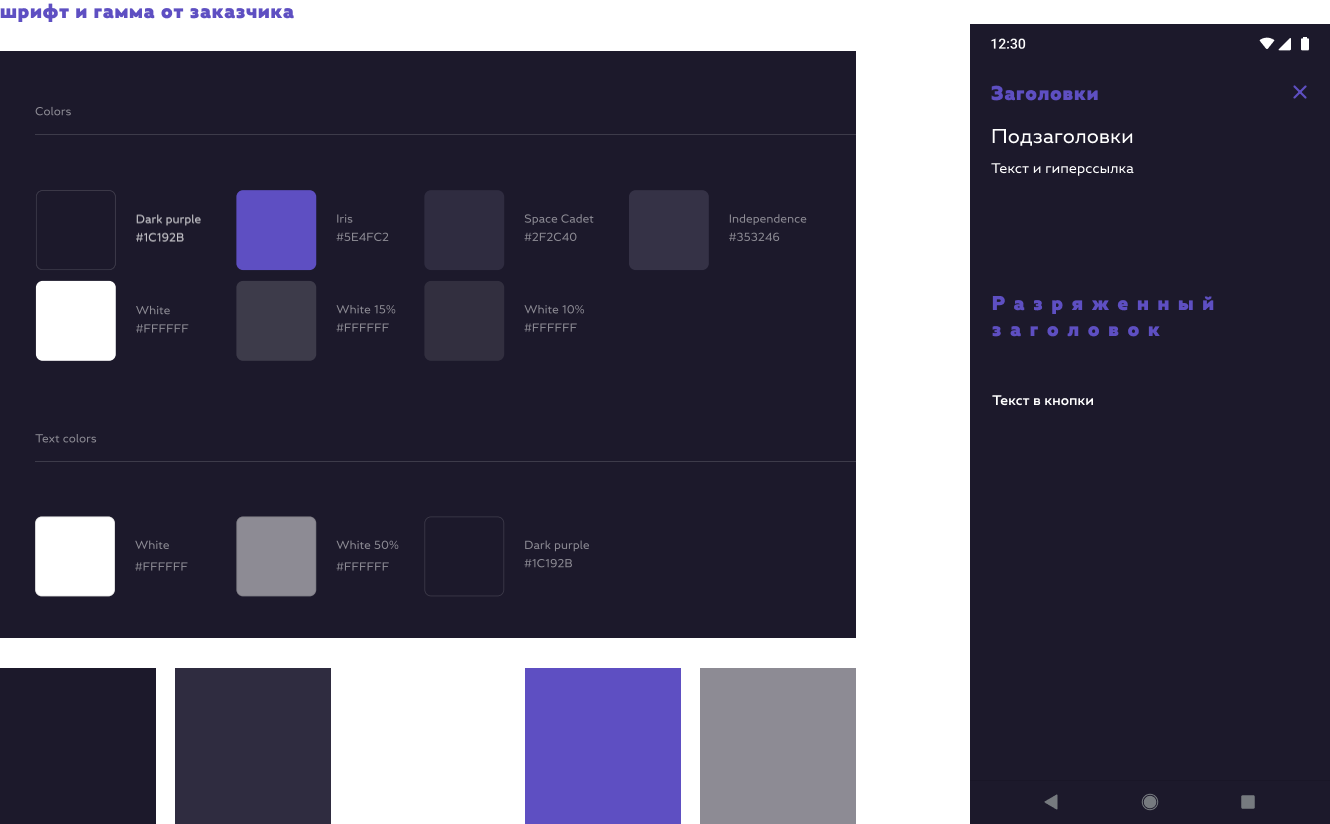Click the large Iris purple square below the palette
The height and width of the screenshot is (824, 1330).
tap(603, 746)
